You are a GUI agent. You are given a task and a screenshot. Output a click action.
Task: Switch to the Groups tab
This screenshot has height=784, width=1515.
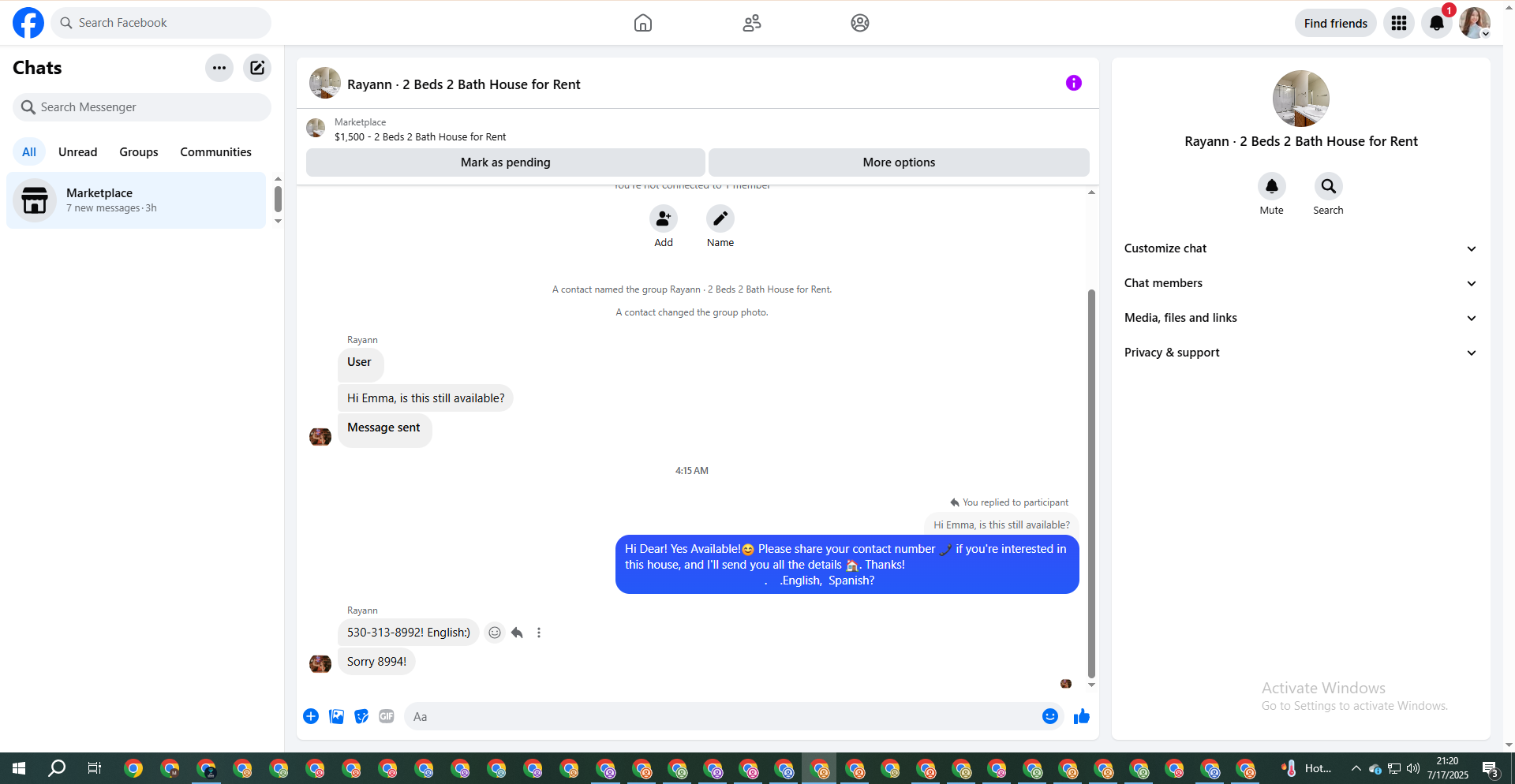point(139,152)
